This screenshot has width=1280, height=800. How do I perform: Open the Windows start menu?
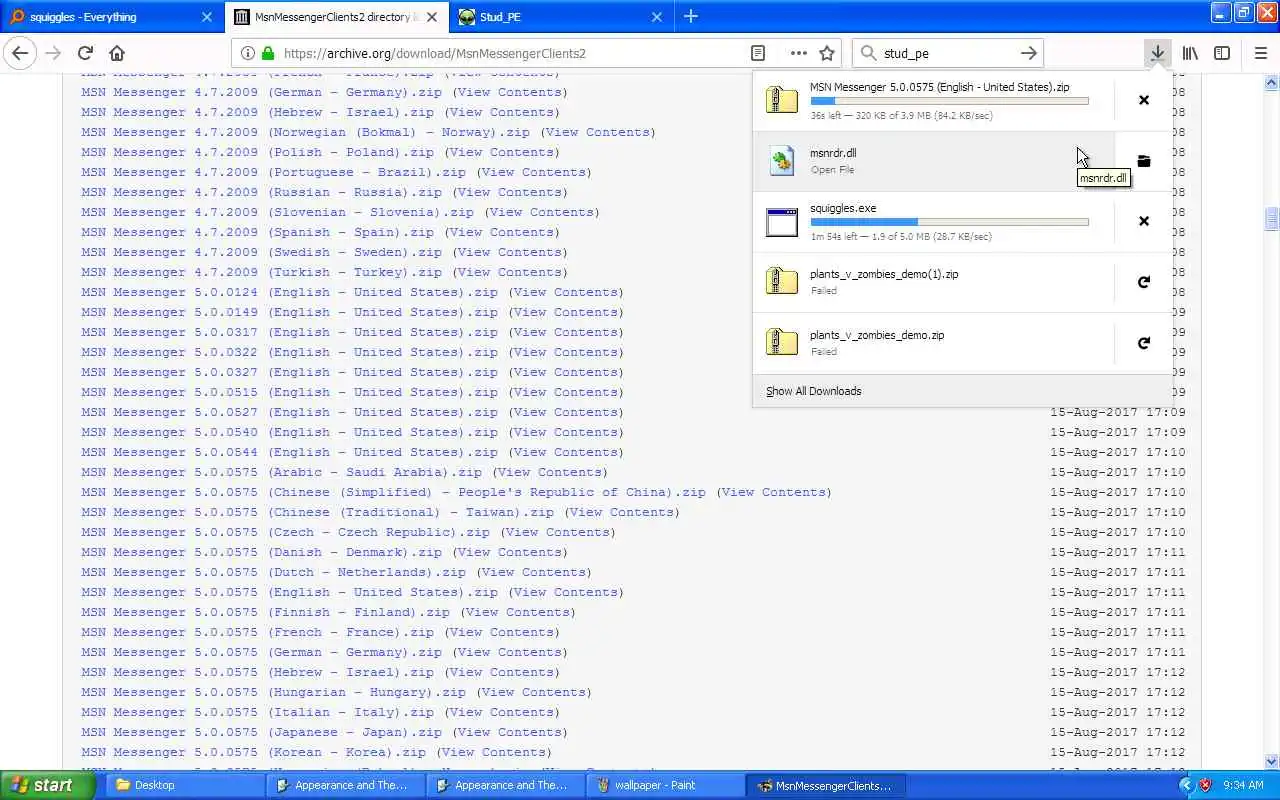pyautogui.click(x=47, y=785)
